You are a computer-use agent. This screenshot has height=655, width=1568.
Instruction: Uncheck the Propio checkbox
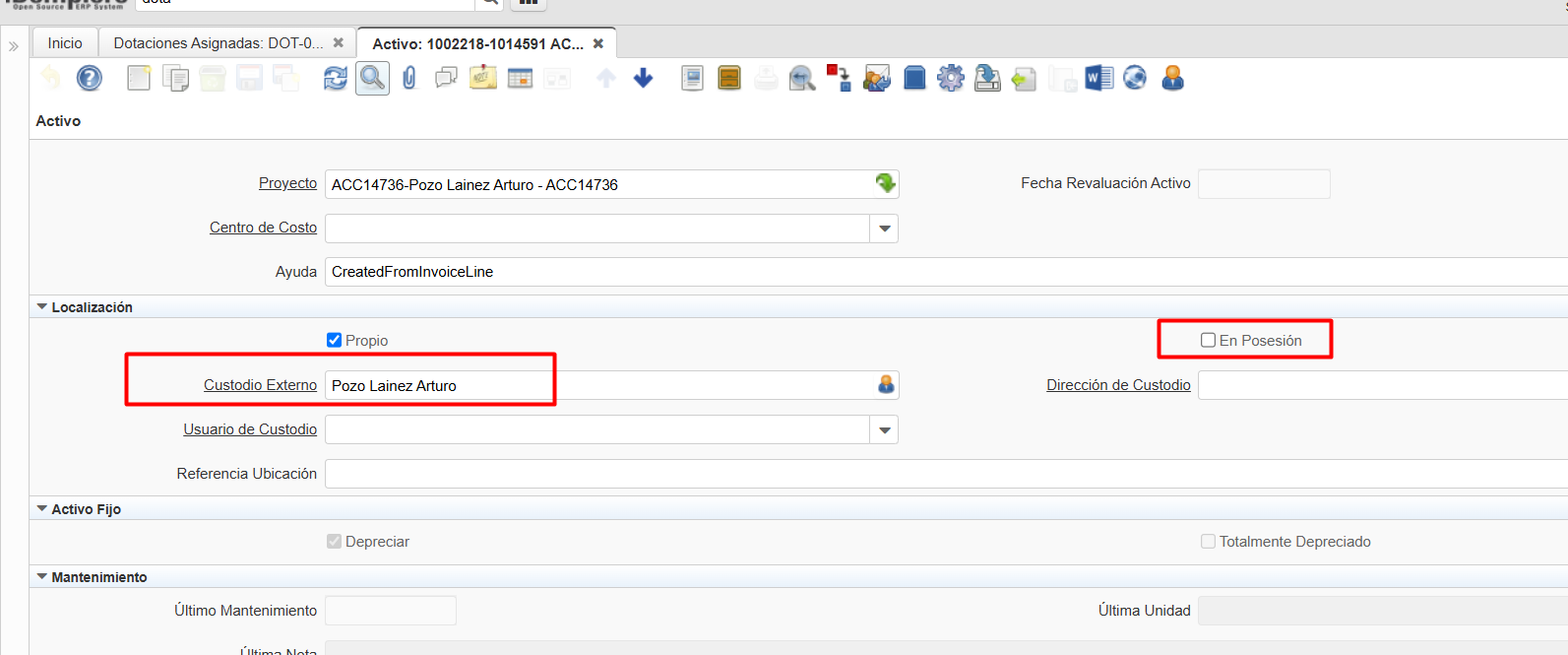(334, 340)
